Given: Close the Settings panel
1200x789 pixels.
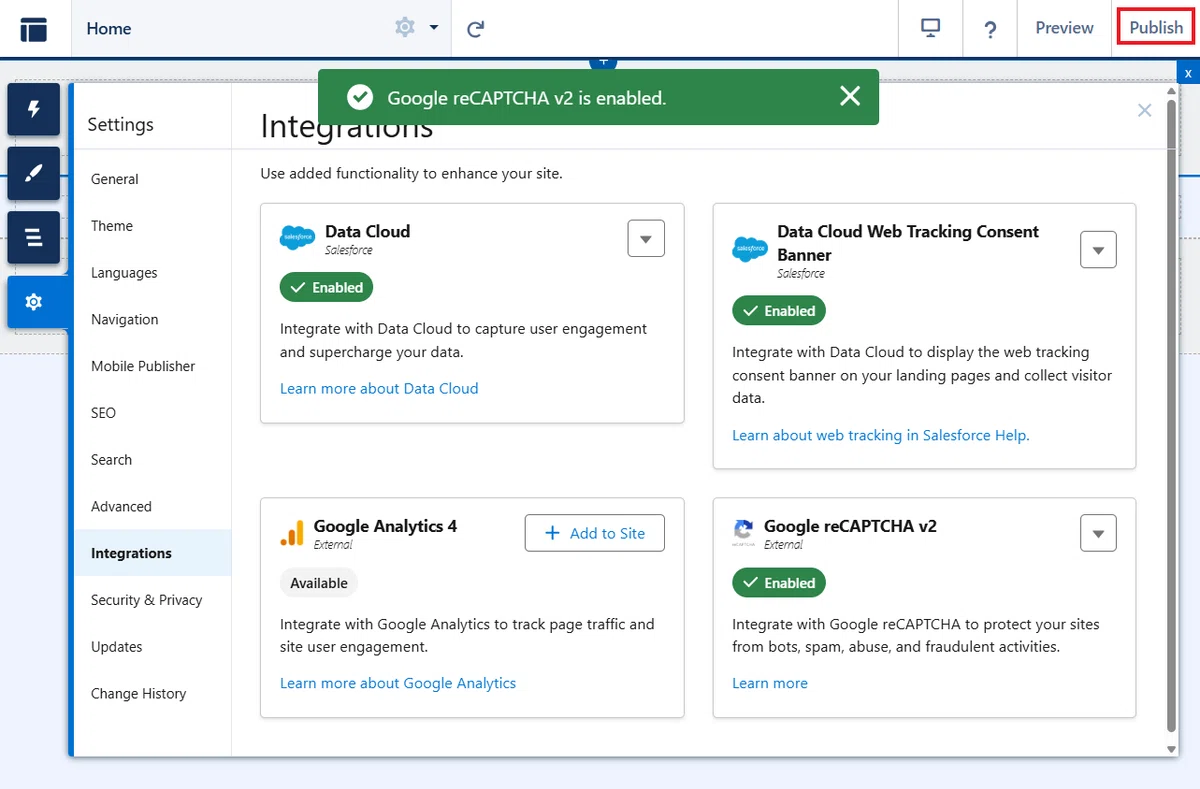Looking at the screenshot, I should [1145, 110].
